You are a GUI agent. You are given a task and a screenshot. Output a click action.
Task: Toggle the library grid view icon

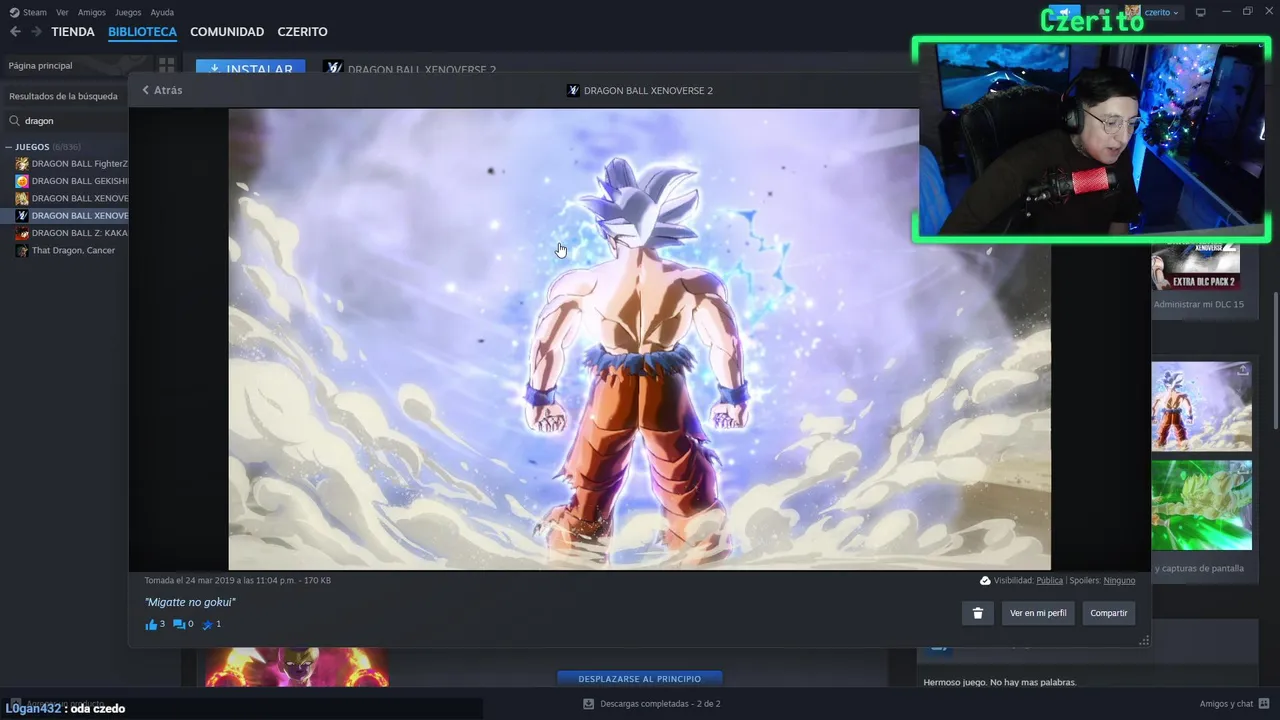click(x=166, y=65)
